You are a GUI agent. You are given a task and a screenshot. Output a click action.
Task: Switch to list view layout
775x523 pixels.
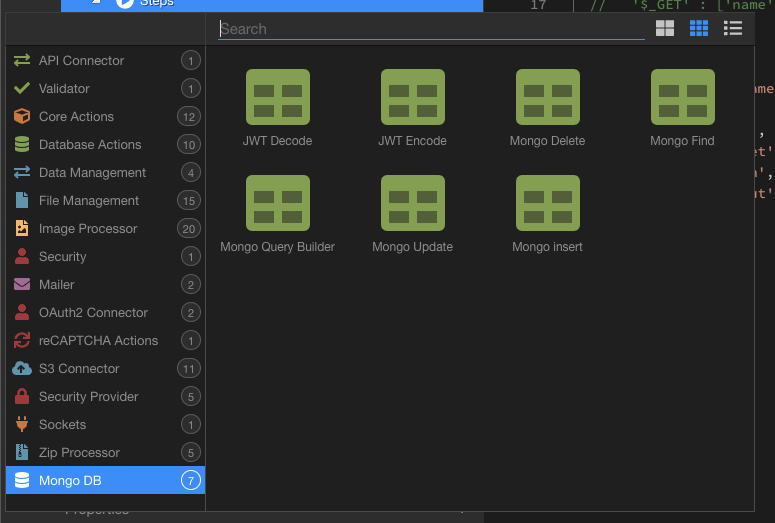pyautogui.click(x=732, y=28)
